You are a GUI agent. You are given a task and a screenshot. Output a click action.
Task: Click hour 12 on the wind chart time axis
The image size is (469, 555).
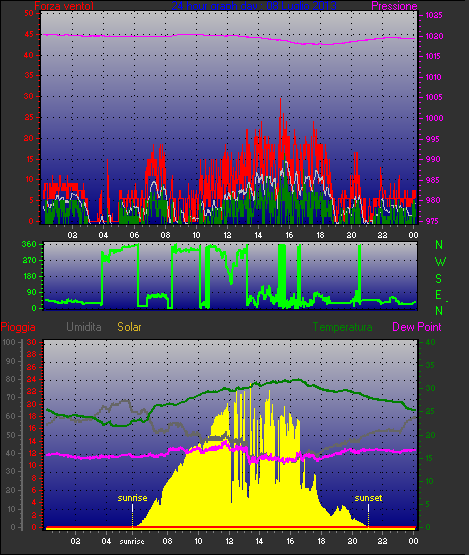pos(227,235)
